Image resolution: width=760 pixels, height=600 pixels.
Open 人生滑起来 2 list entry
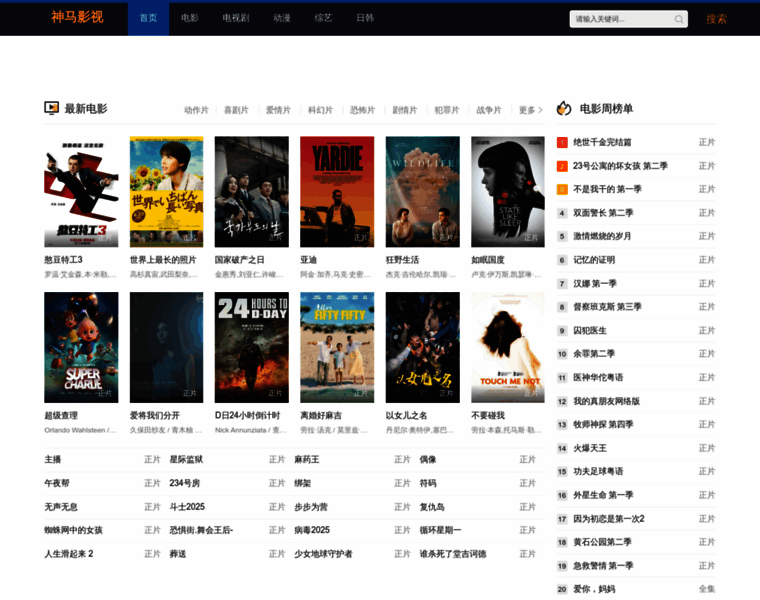coord(69,554)
